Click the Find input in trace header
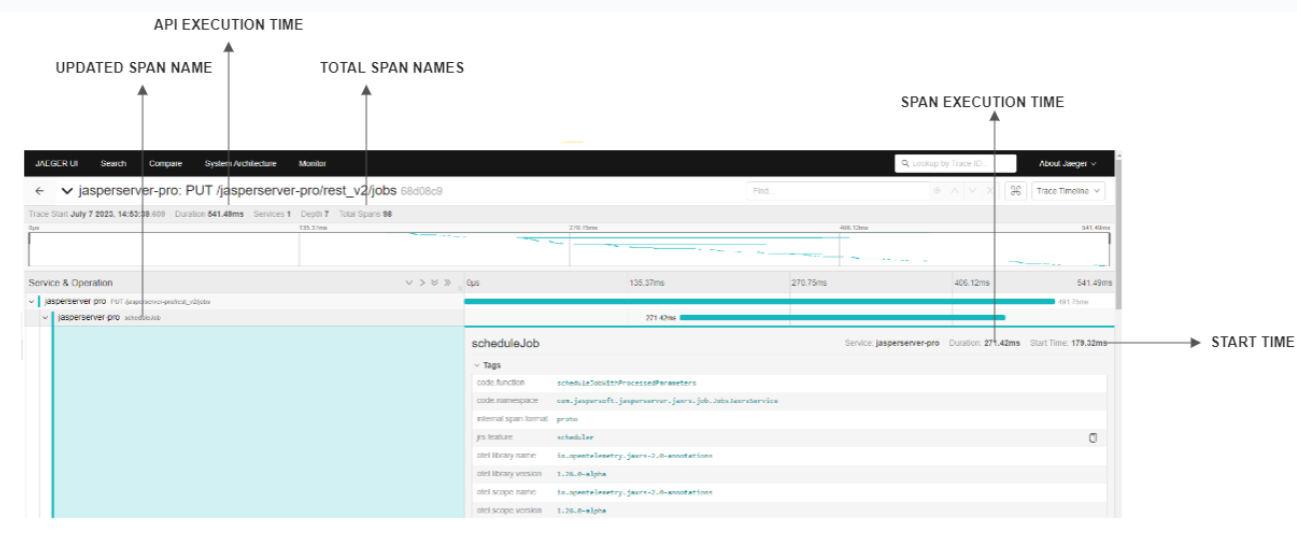The image size is (1297, 542). pos(836,190)
